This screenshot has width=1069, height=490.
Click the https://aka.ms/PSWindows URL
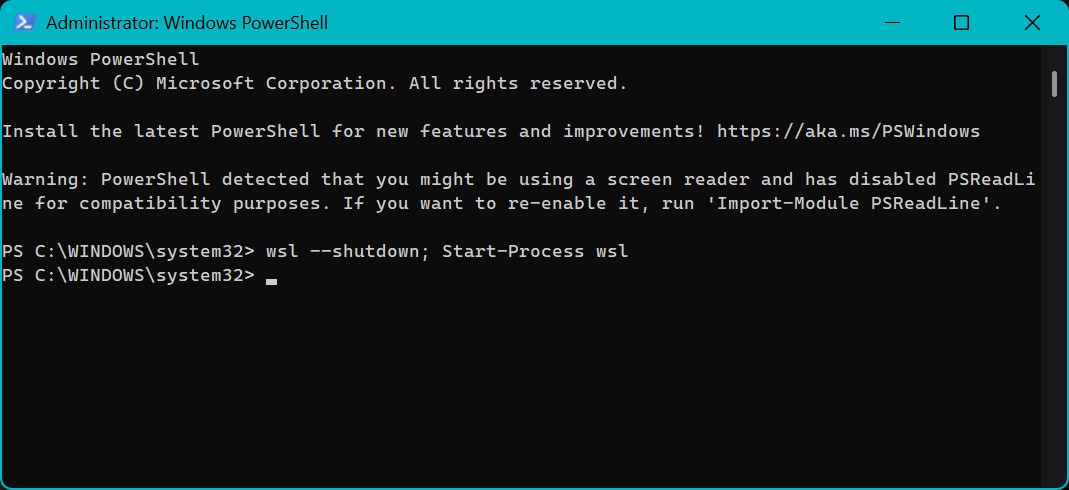[x=848, y=132]
